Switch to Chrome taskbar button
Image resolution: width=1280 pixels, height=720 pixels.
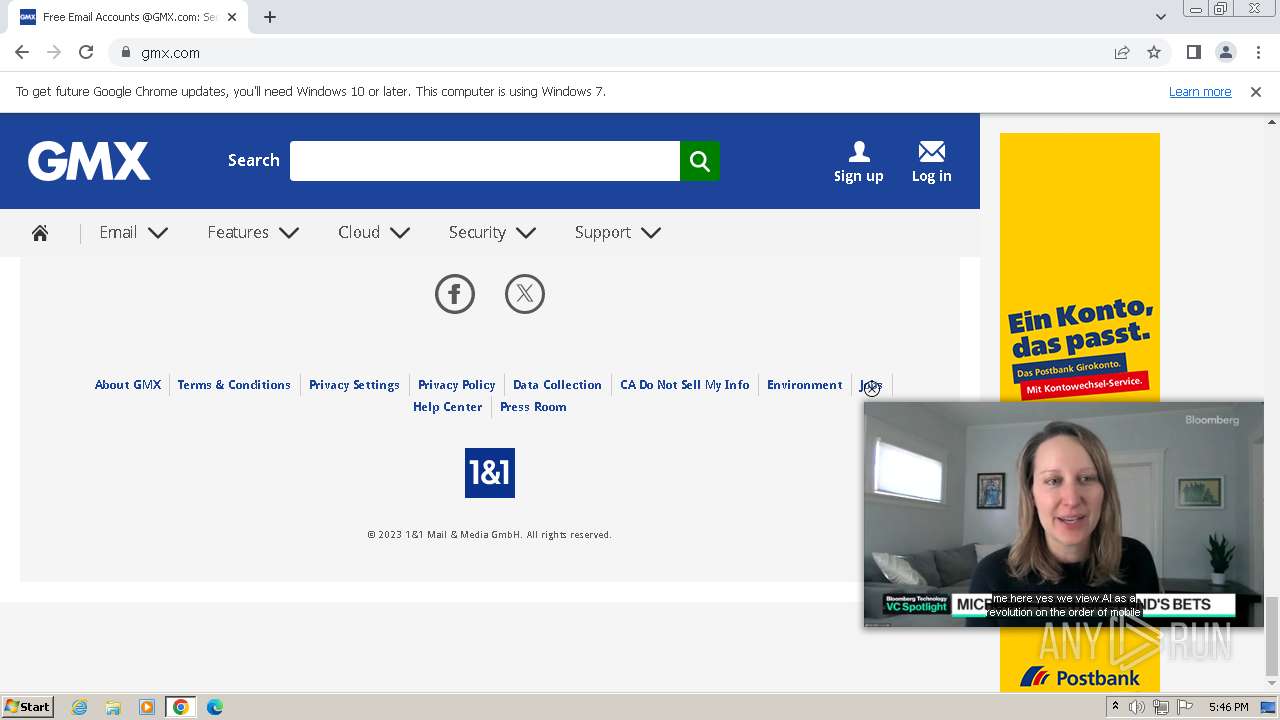click(181, 707)
